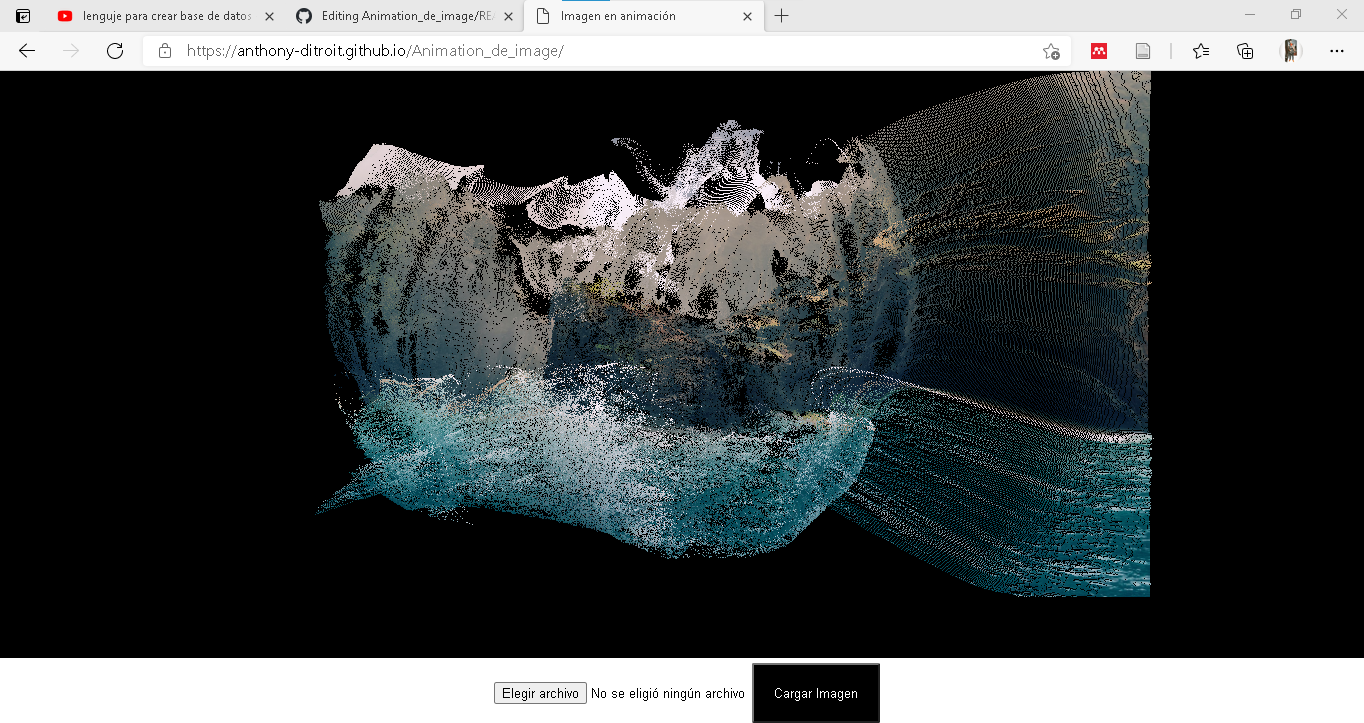
Task: Close the Imagen en animación tab
Action: (x=747, y=16)
